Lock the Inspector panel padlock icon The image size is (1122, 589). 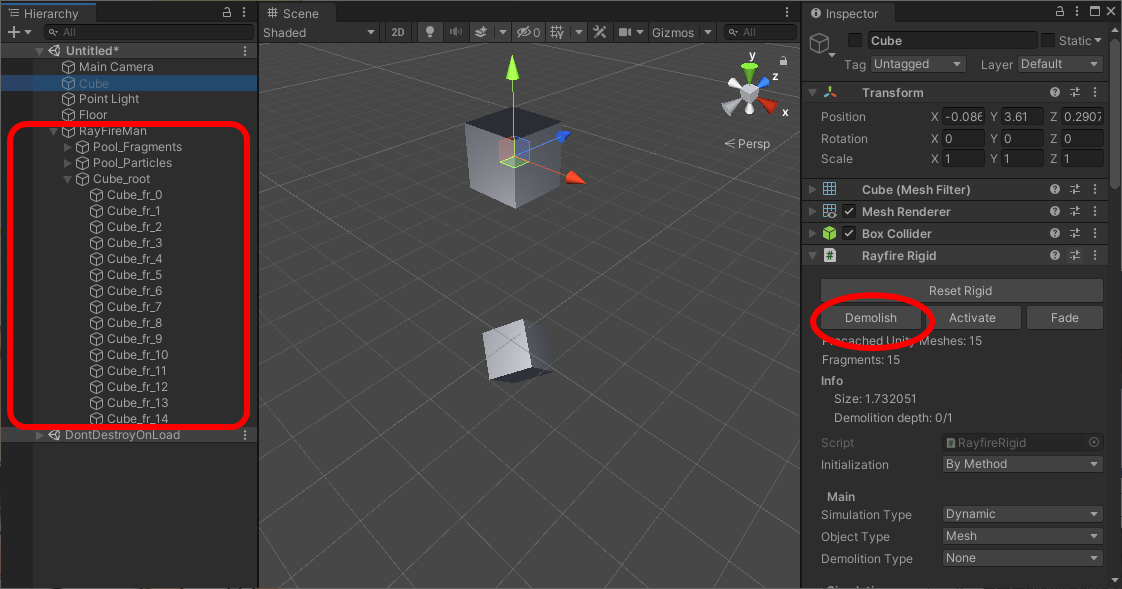[x=1060, y=11]
